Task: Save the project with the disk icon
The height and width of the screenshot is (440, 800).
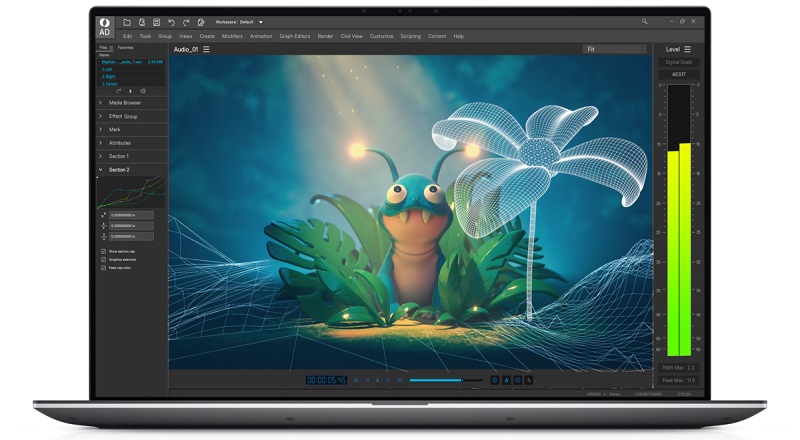Action: (x=157, y=22)
